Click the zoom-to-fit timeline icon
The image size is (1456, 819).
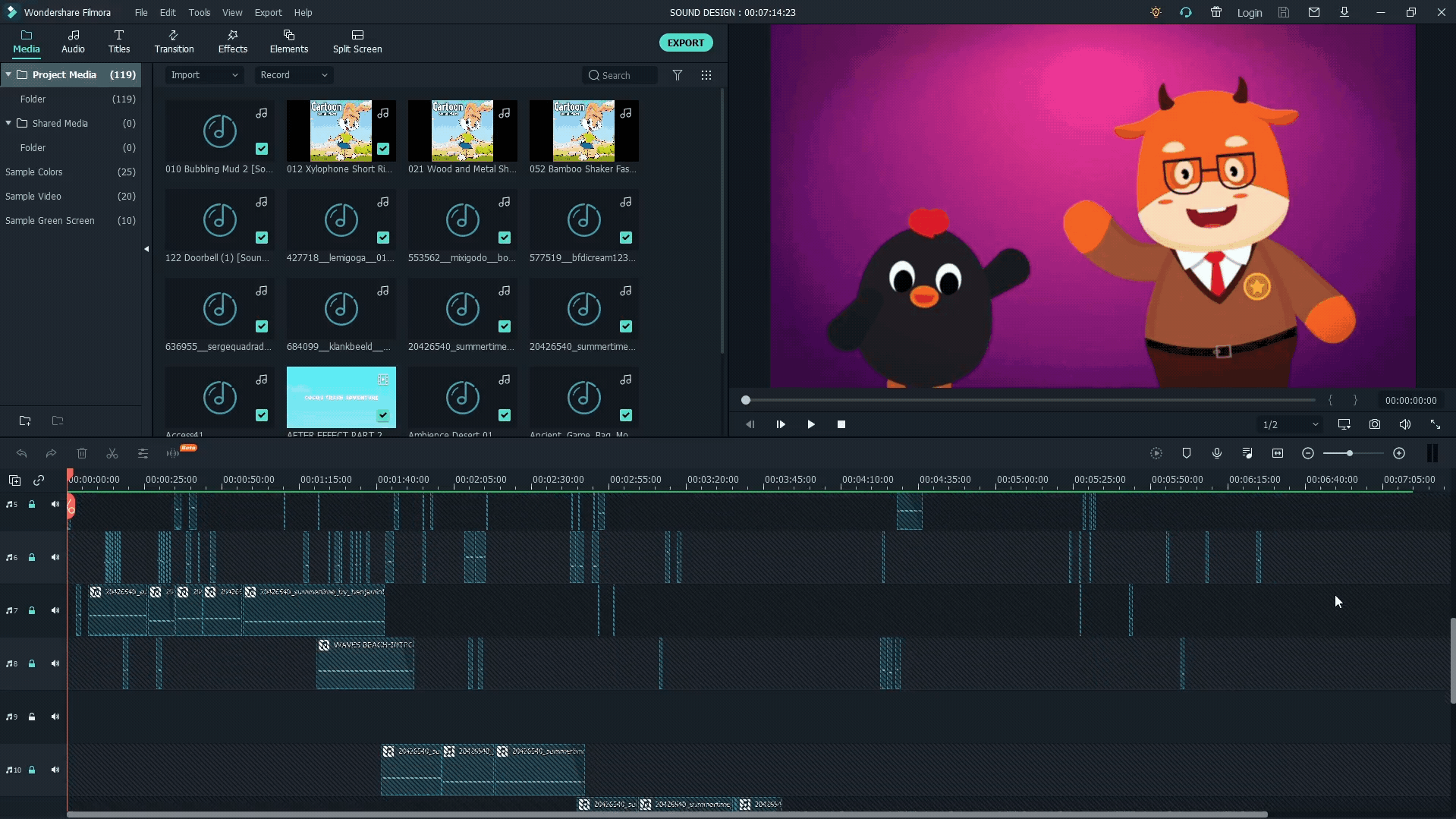pos(1278,453)
